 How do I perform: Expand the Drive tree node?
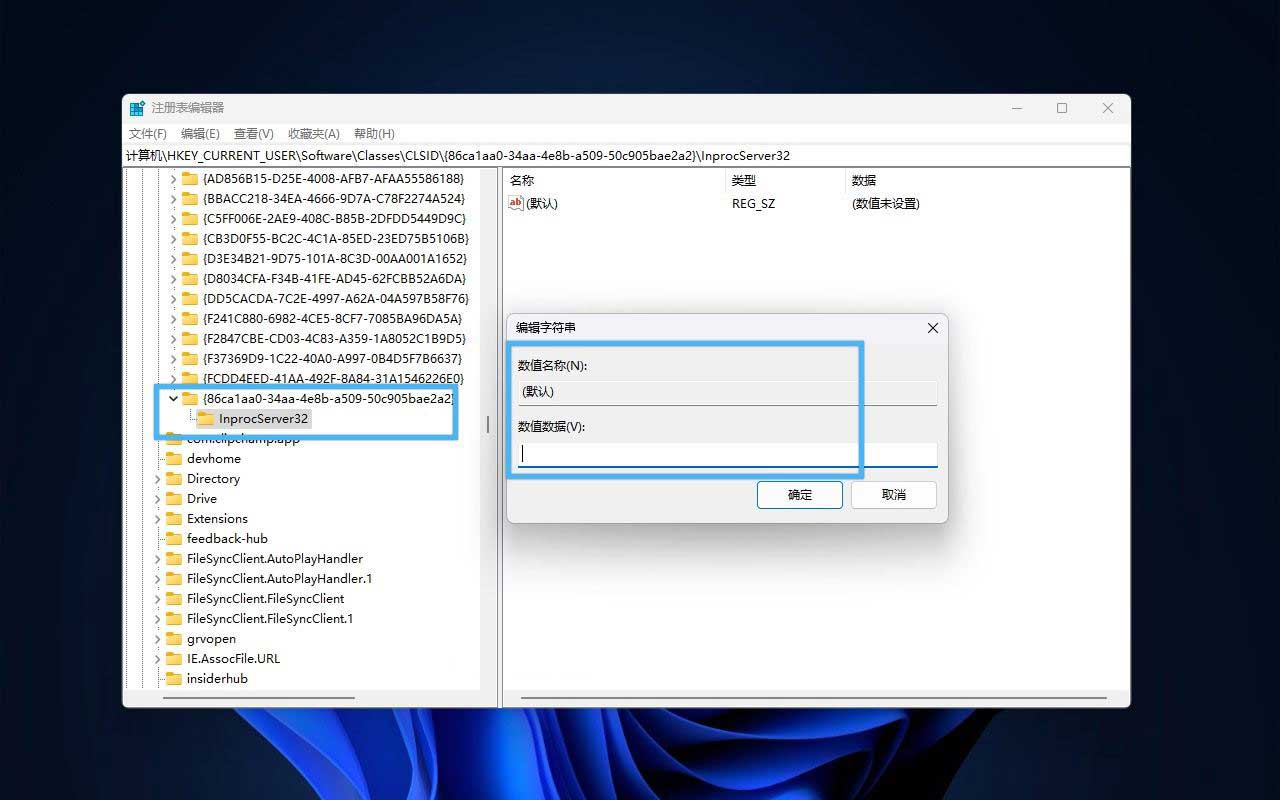click(x=157, y=498)
